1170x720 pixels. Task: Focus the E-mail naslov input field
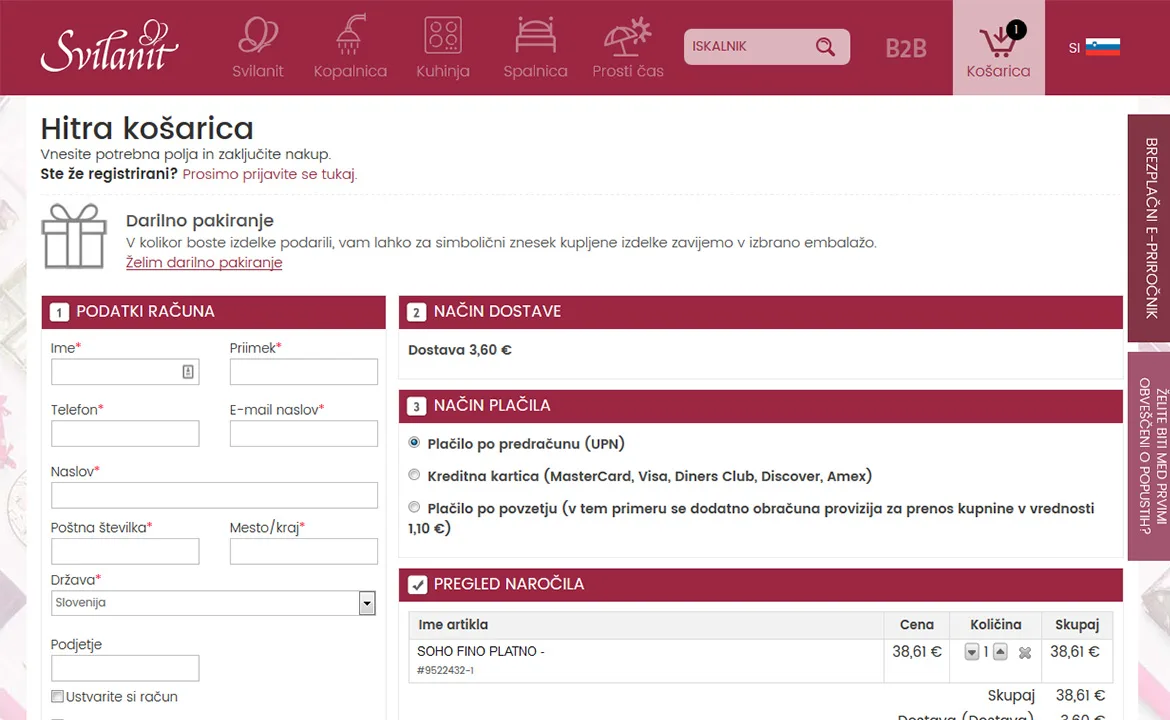tap(304, 433)
